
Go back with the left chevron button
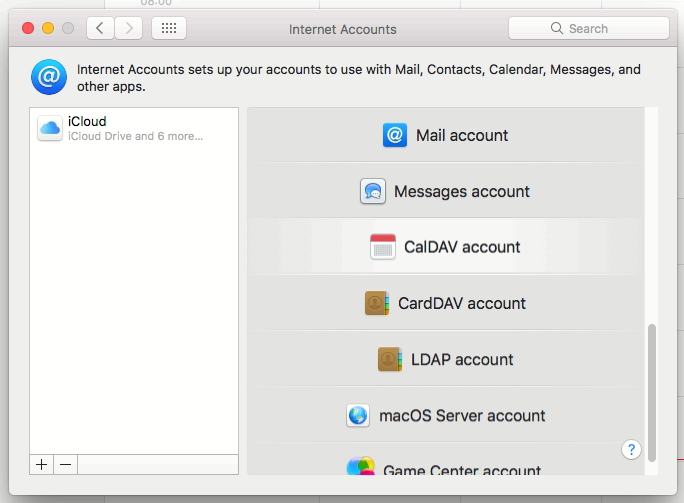click(100, 28)
